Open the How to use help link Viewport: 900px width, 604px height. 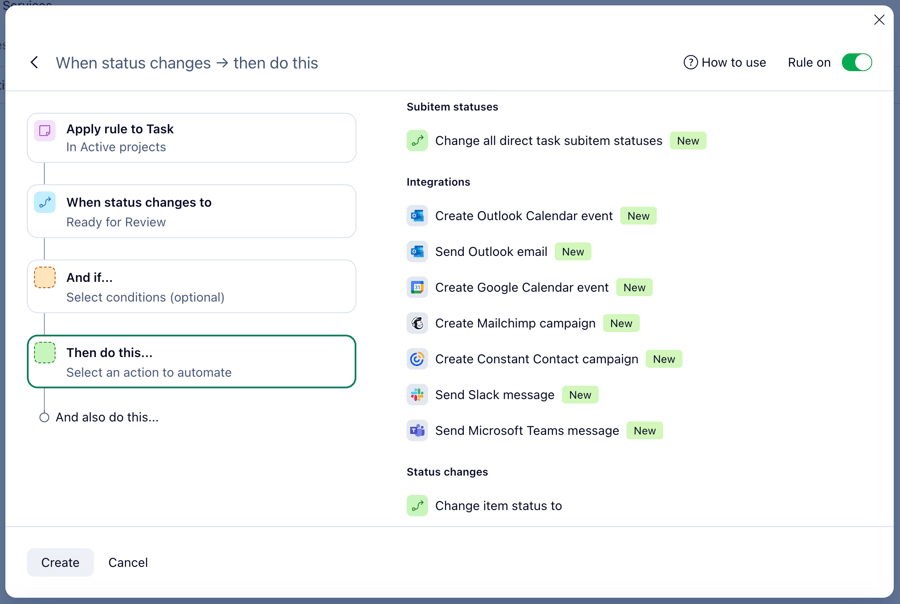725,63
